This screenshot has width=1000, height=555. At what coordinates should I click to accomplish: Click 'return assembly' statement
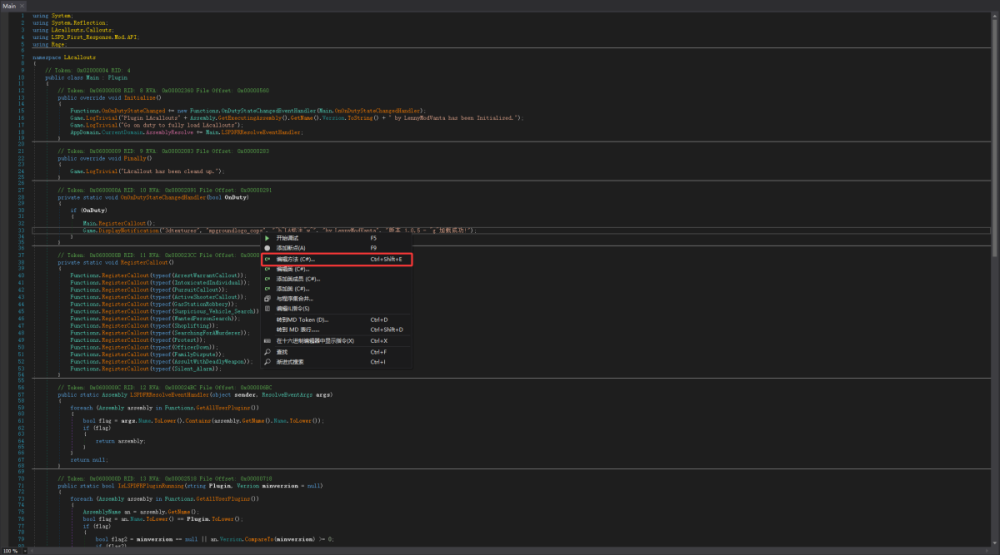pos(120,441)
